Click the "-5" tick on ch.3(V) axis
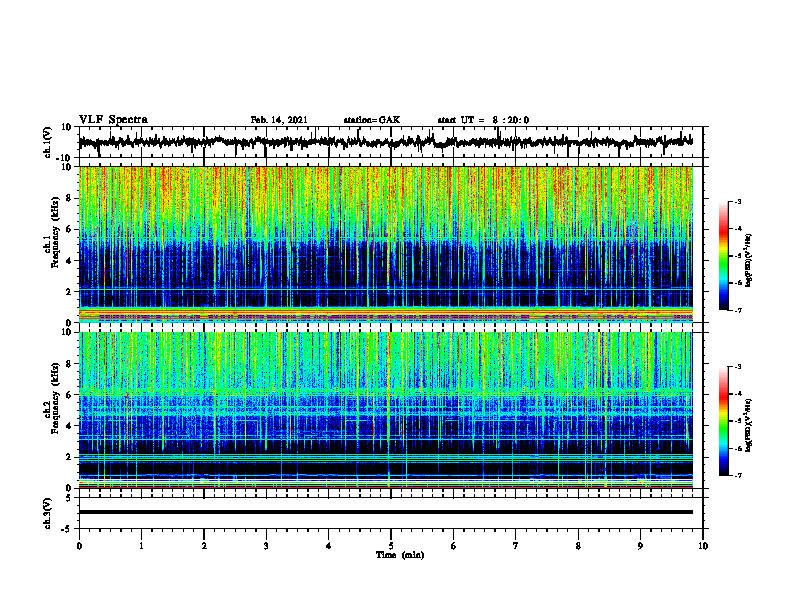The height and width of the screenshot is (612, 792). (67, 529)
